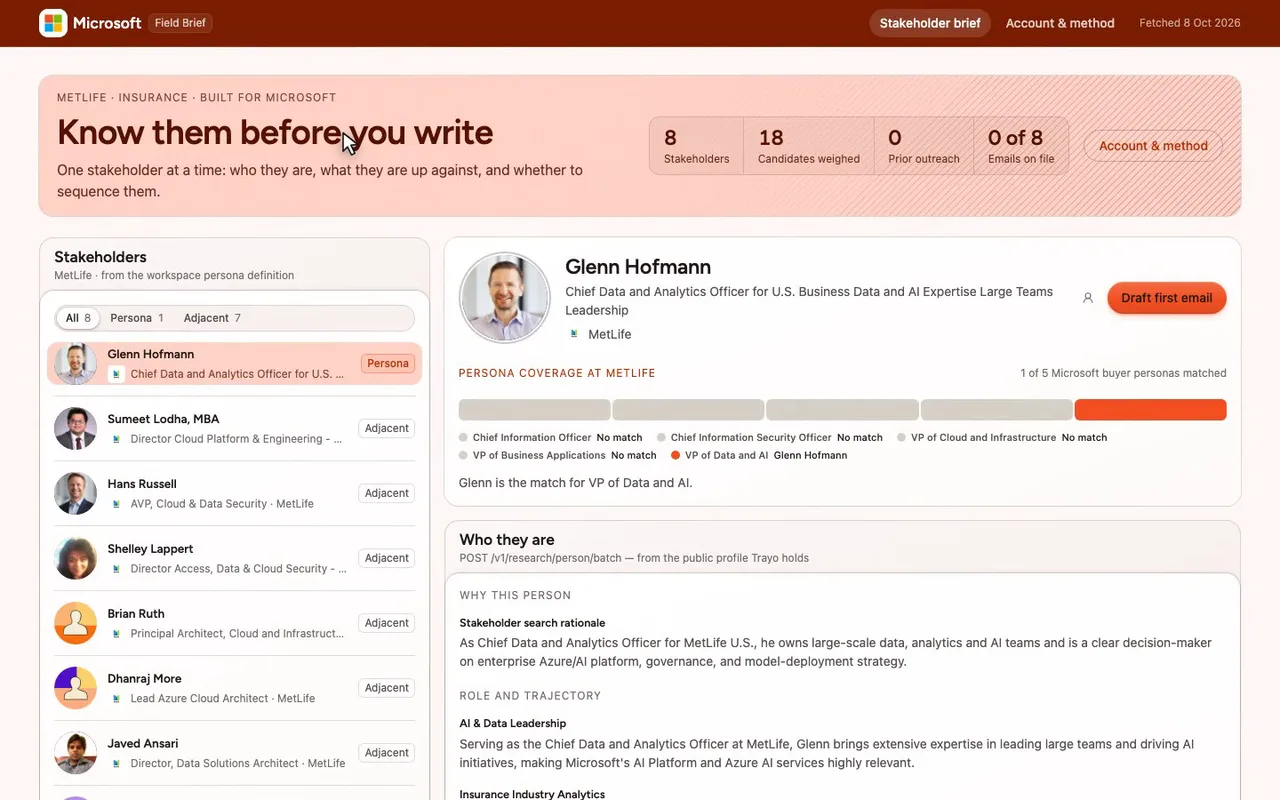Click the 0 of 8 Emails on file stat
Image resolution: width=1280 pixels, height=800 pixels.
(x=1021, y=146)
